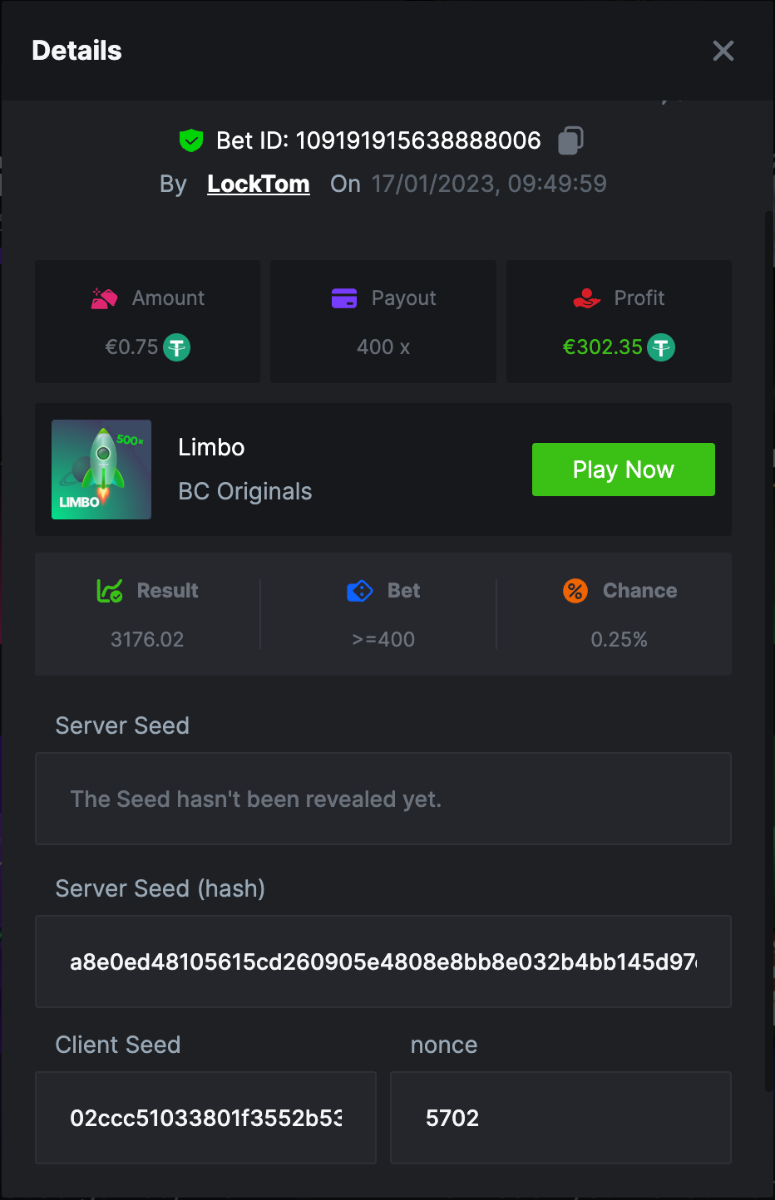
Task: Click the Tether coin beside the amount
Action: pyautogui.click(x=177, y=348)
